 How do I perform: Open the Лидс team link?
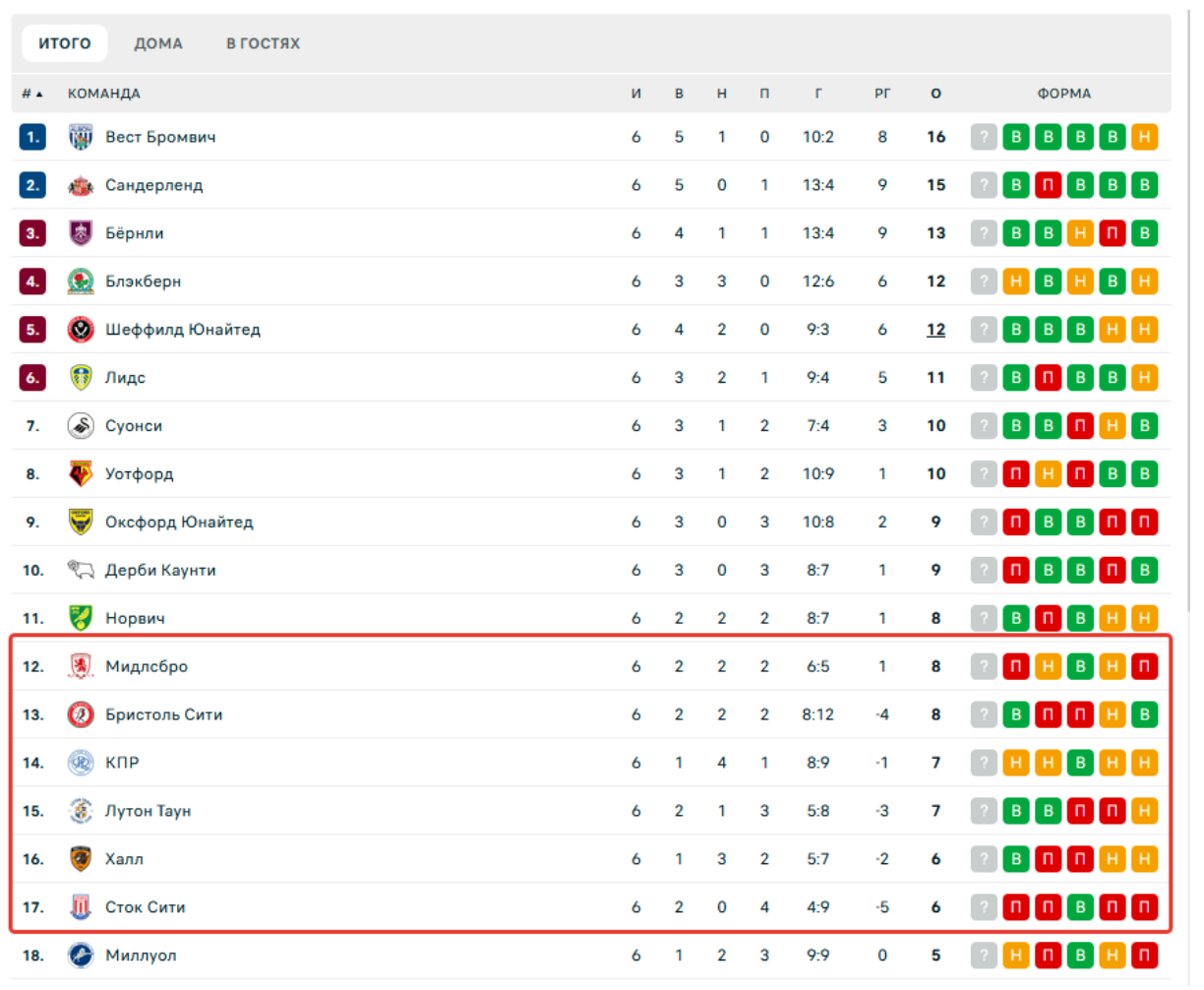pyautogui.click(x=125, y=378)
